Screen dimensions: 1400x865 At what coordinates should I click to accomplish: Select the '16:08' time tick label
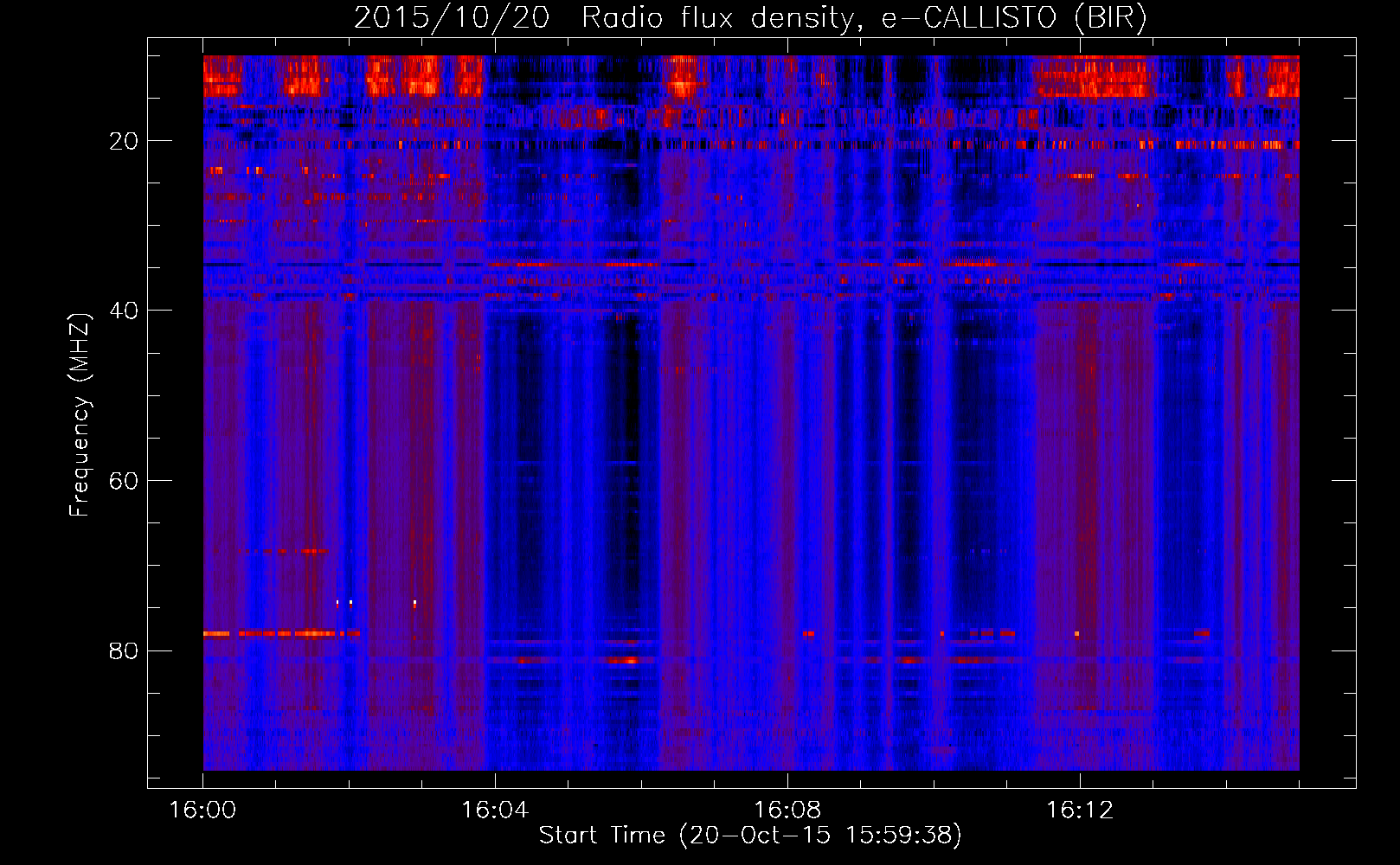click(x=787, y=811)
